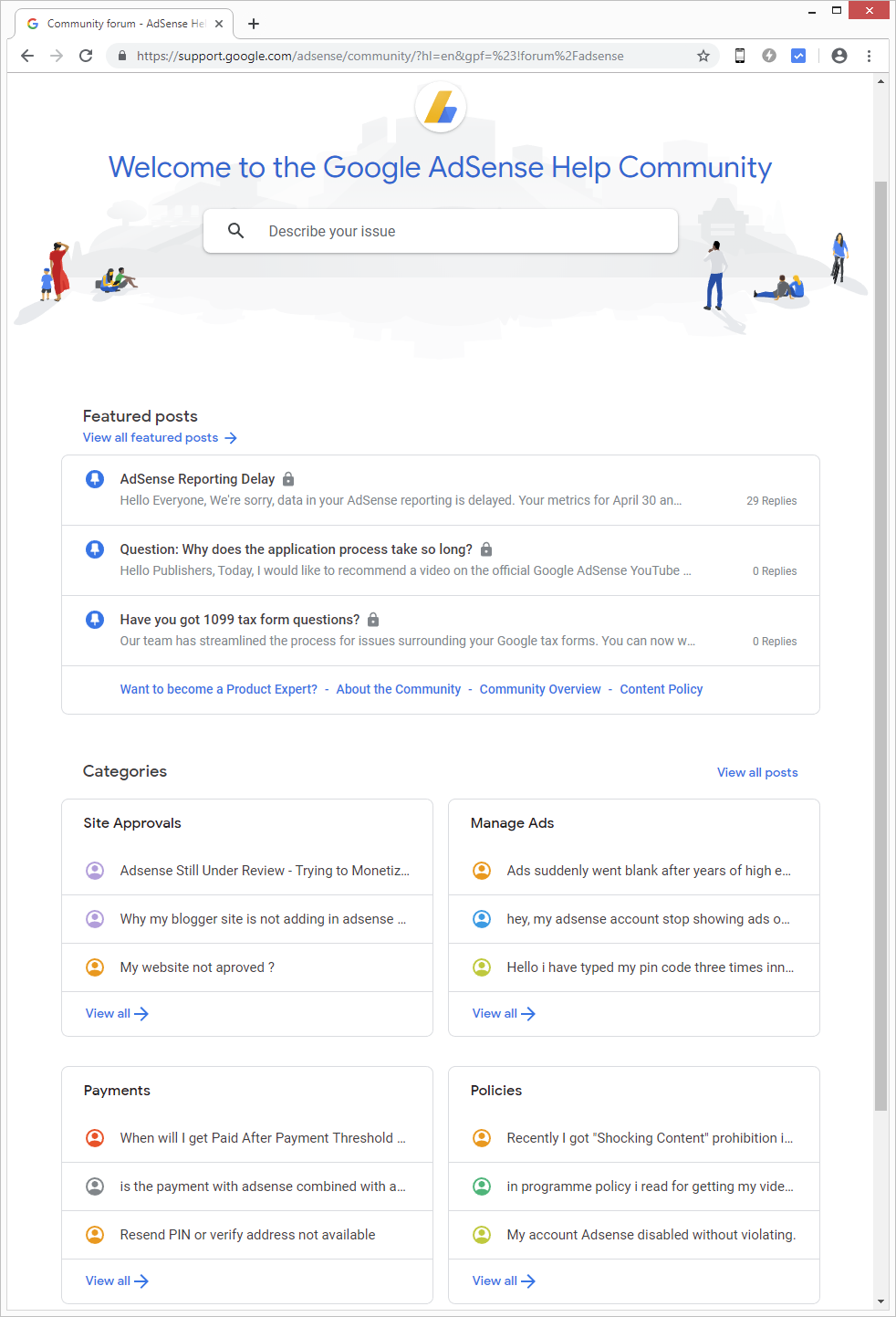The image size is (896, 1317).
Task: Close the Community forum tab
Action: pyautogui.click(x=219, y=24)
